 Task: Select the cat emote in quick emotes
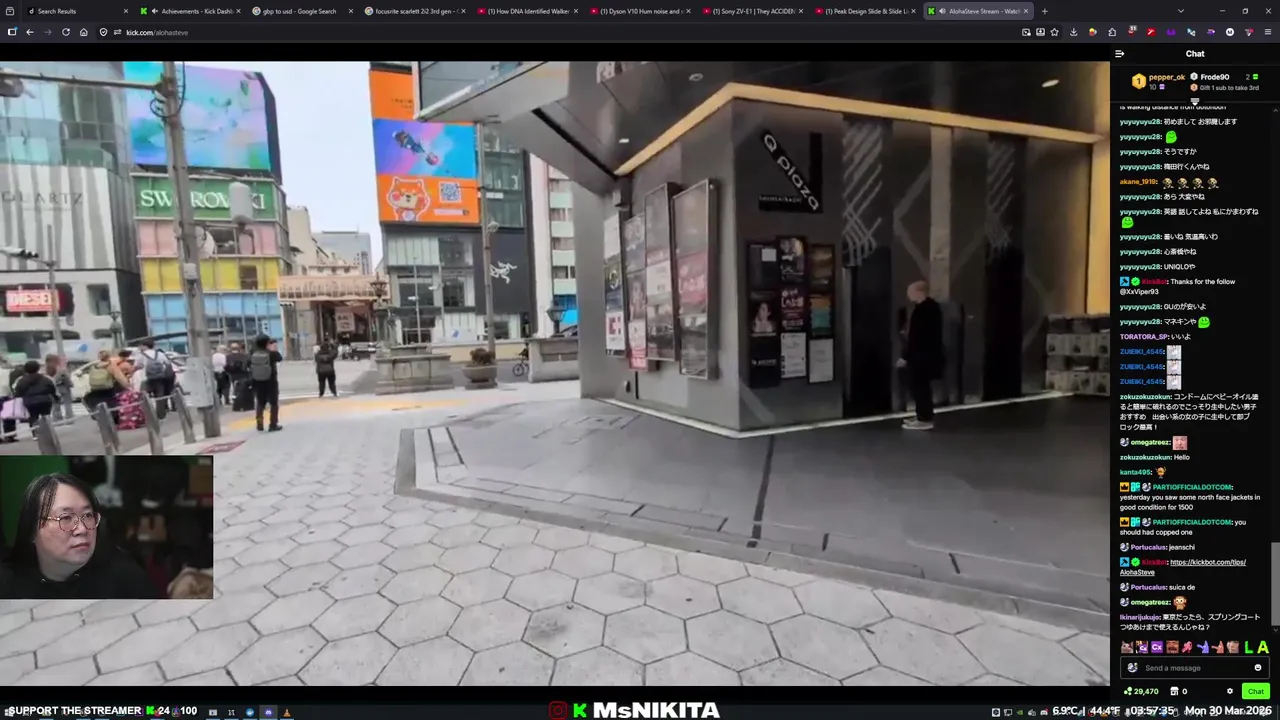tap(1127, 647)
